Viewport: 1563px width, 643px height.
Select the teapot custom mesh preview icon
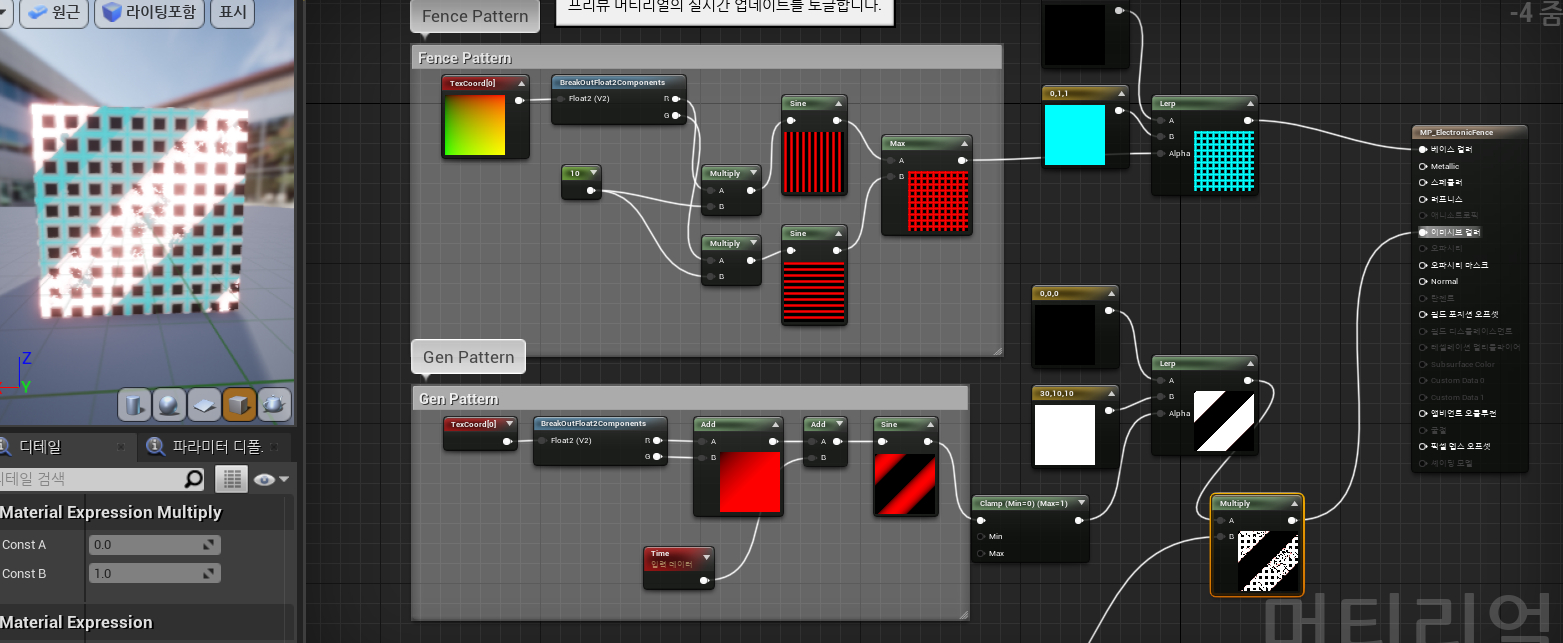tap(274, 404)
